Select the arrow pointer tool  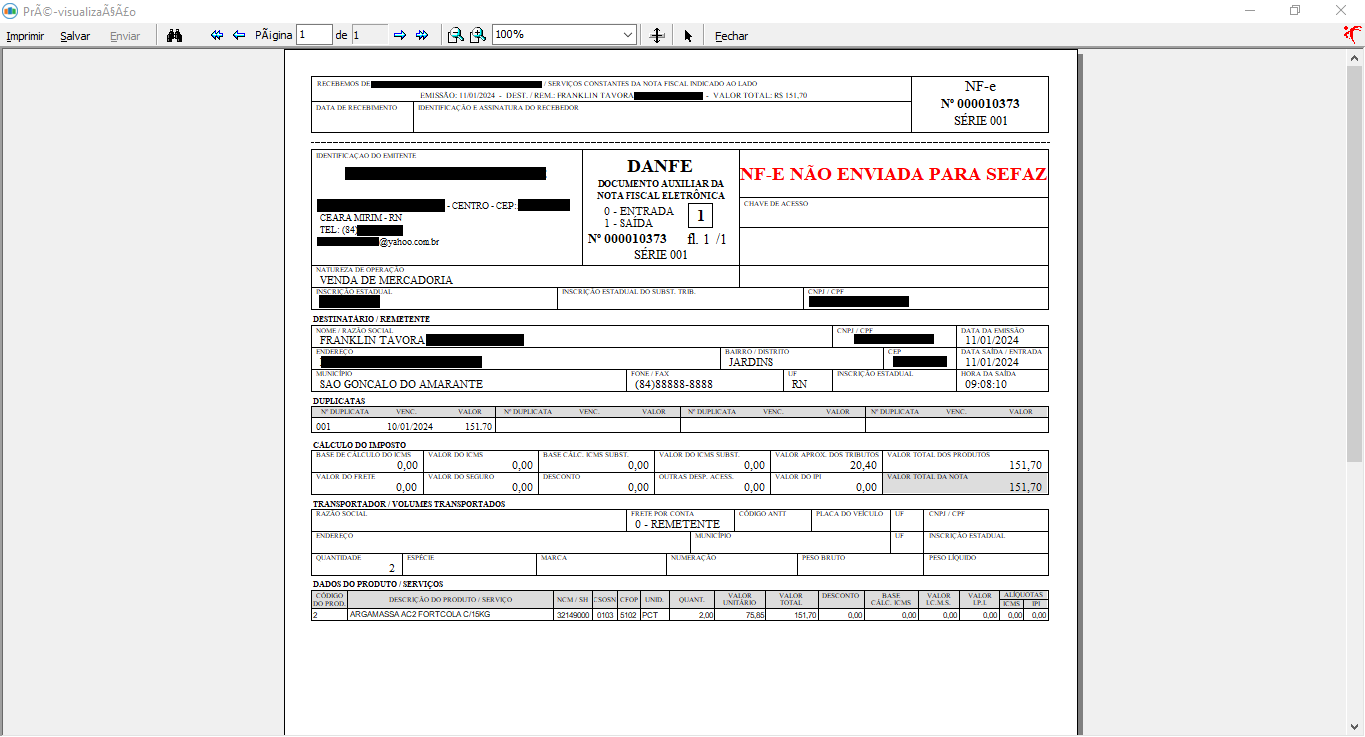click(688, 36)
